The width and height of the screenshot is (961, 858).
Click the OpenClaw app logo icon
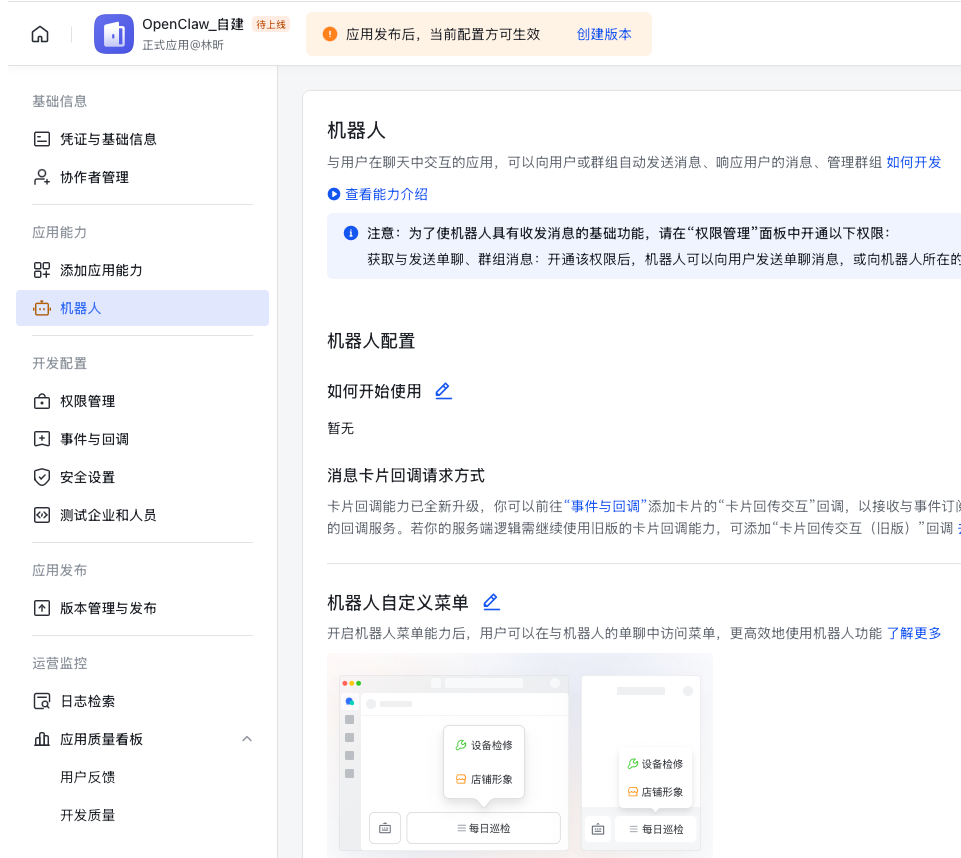[114, 34]
